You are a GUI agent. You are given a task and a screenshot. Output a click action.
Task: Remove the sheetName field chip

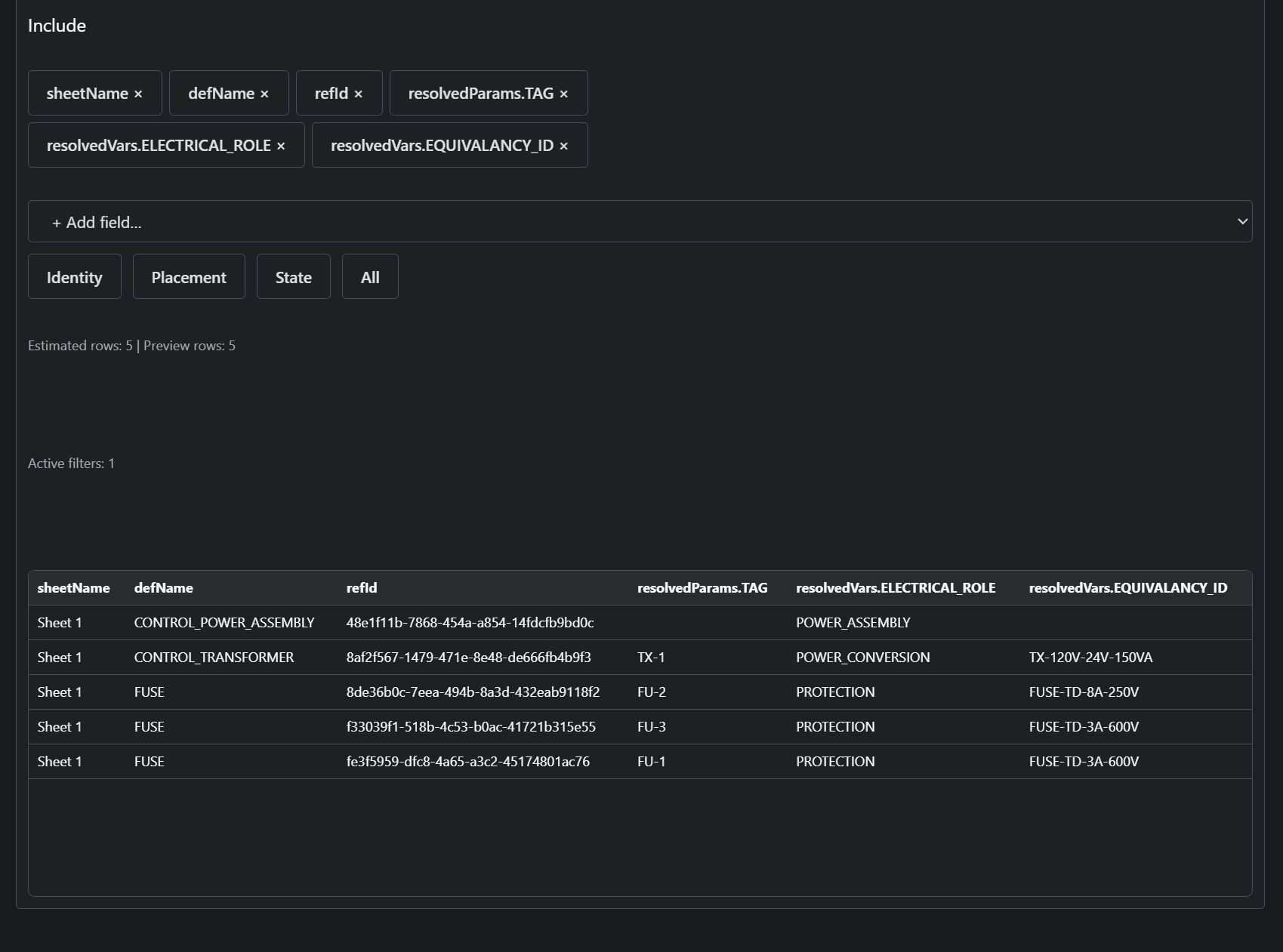click(x=138, y=94)
